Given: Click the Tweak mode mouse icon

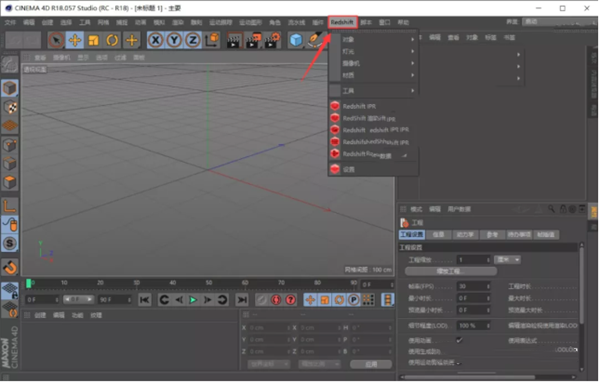Looking at the screenshot, I should coord(10,225).
